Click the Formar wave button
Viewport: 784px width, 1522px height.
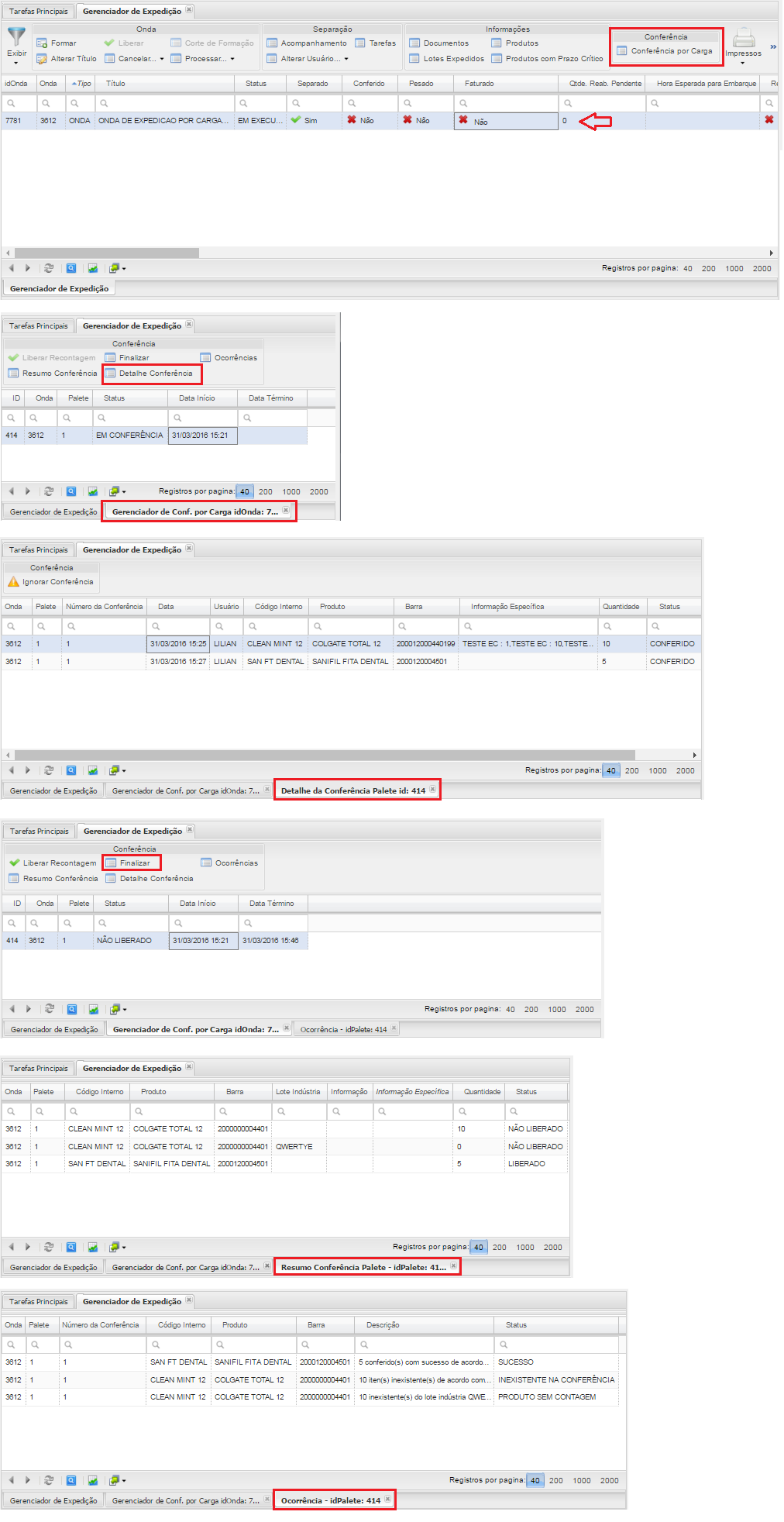click(x=57, y=43)
